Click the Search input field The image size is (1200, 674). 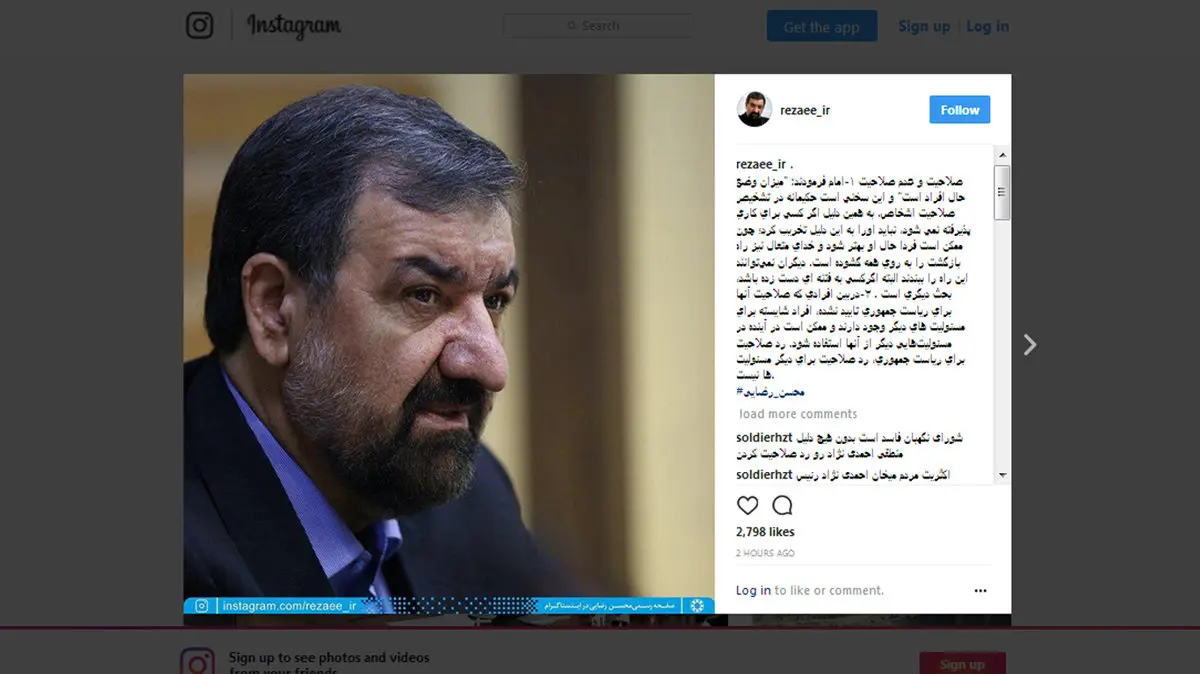click(598, 26)
